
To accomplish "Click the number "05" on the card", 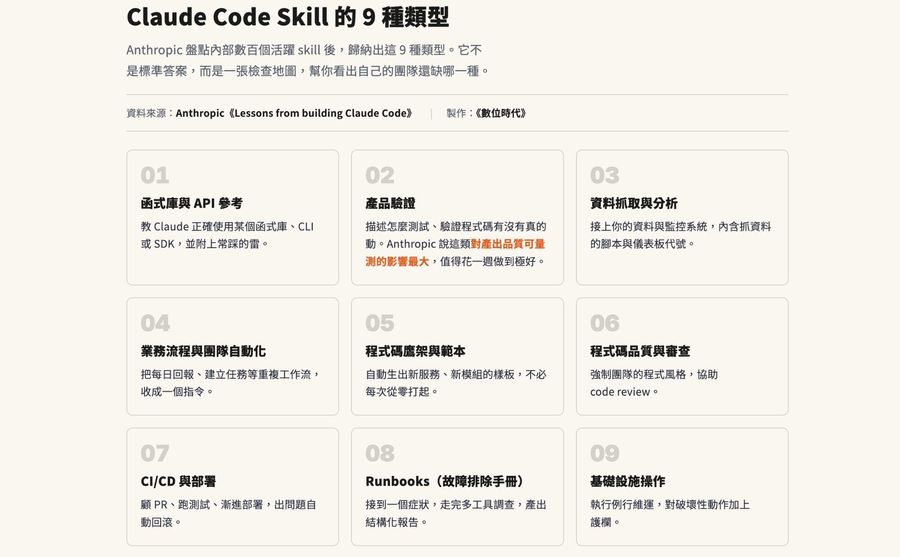I will (x=380, y=323).
